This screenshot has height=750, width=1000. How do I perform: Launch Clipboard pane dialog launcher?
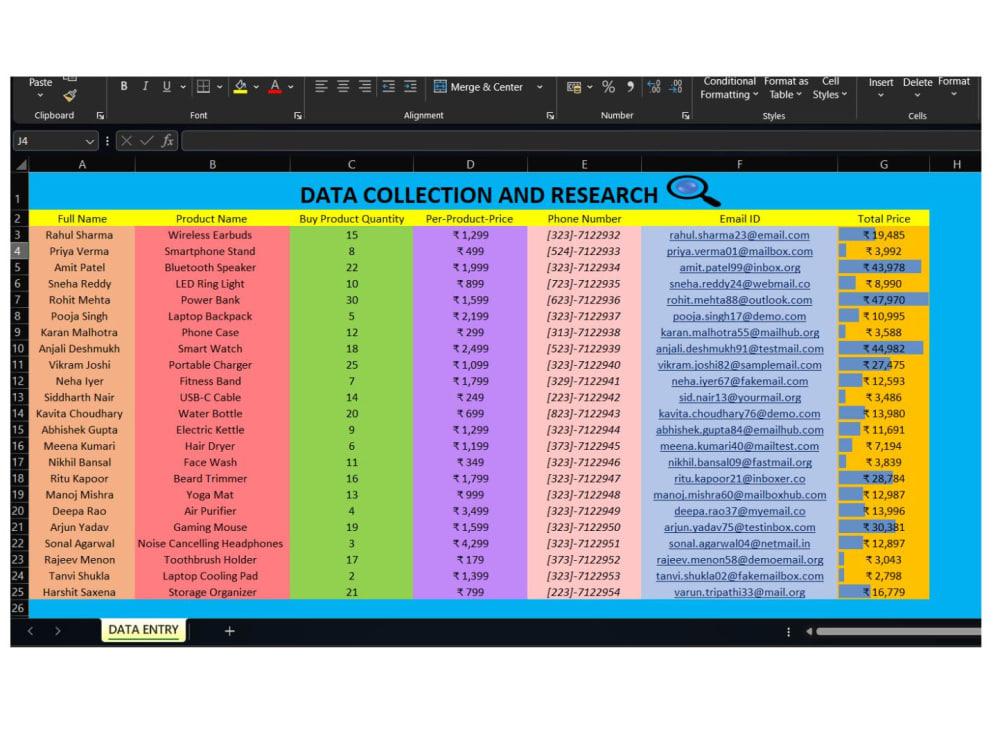pyautogui.click(x=100, y=116)
